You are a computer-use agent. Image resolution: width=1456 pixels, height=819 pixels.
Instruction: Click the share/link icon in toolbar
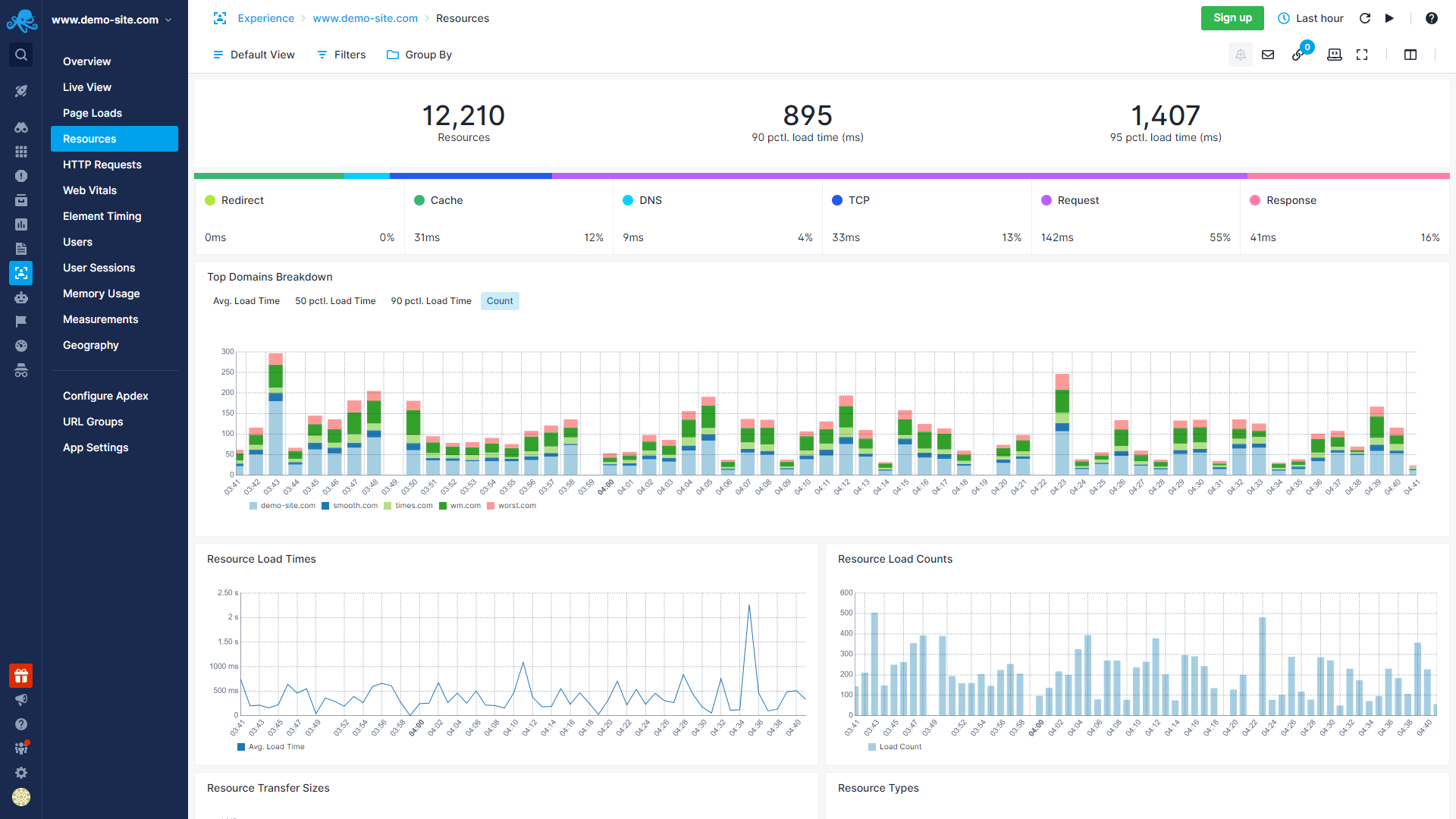point(1300,55)
